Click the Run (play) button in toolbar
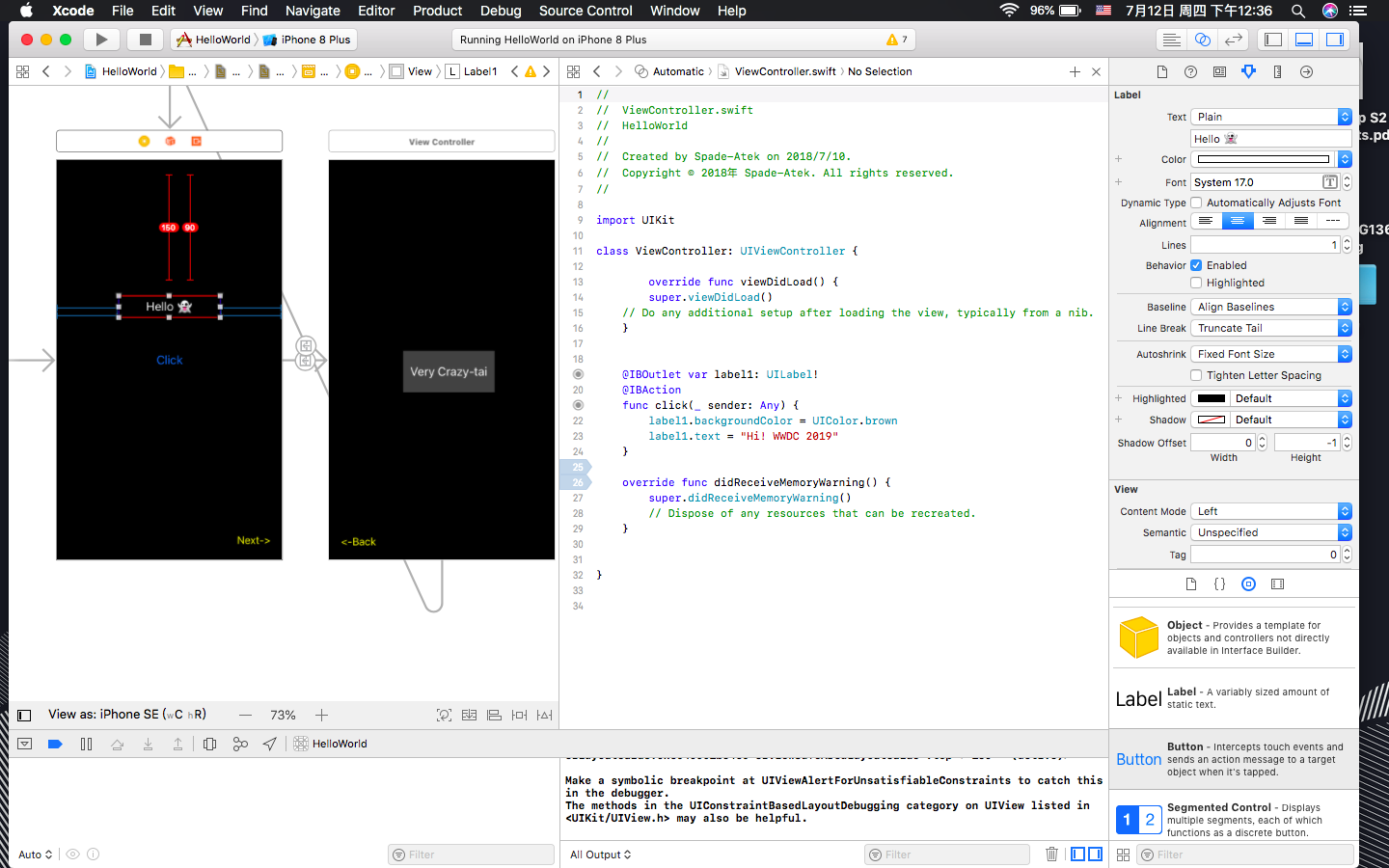 click(x=101, y=40)
